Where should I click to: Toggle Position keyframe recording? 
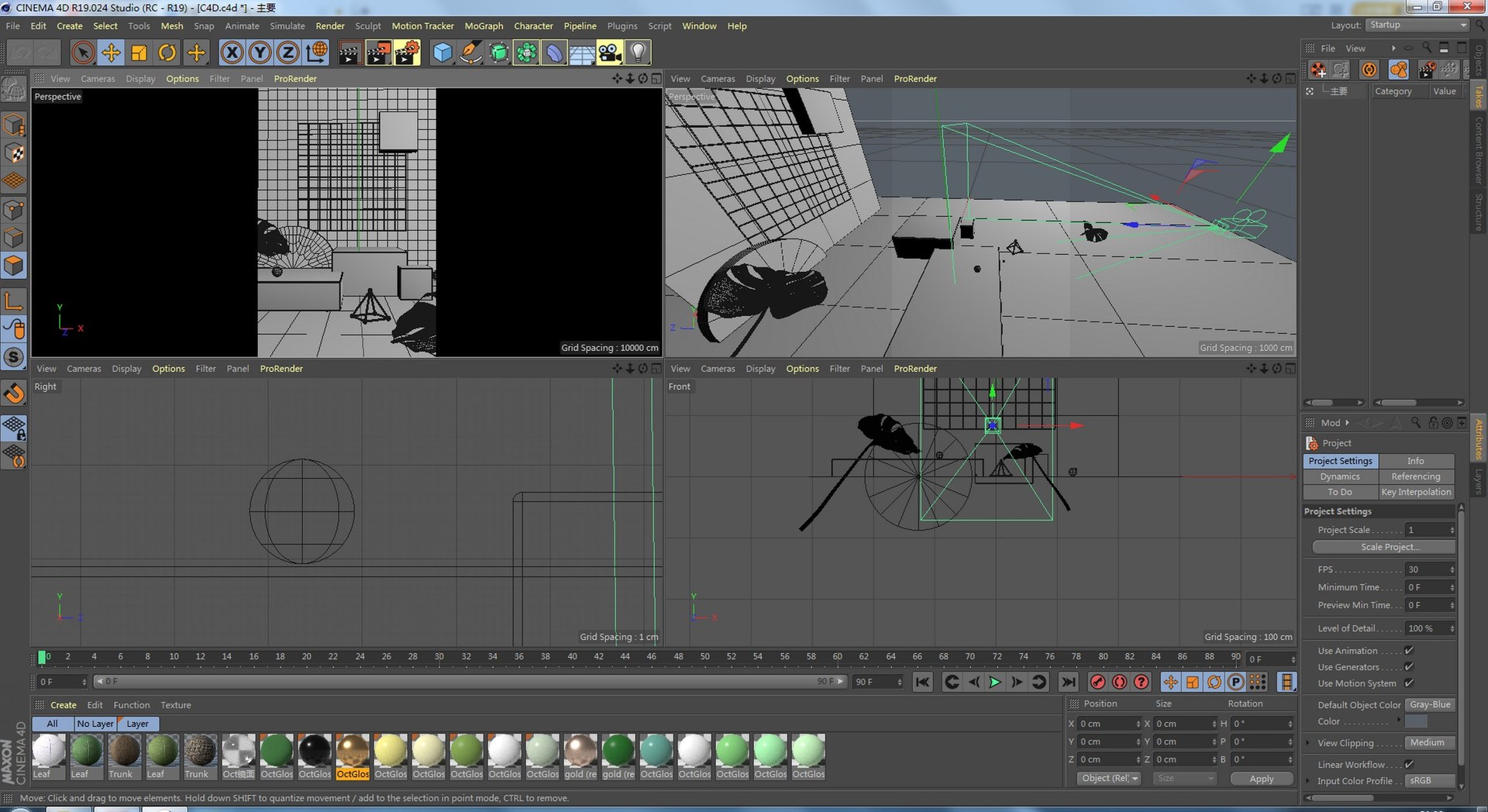tap(1170, 682)
